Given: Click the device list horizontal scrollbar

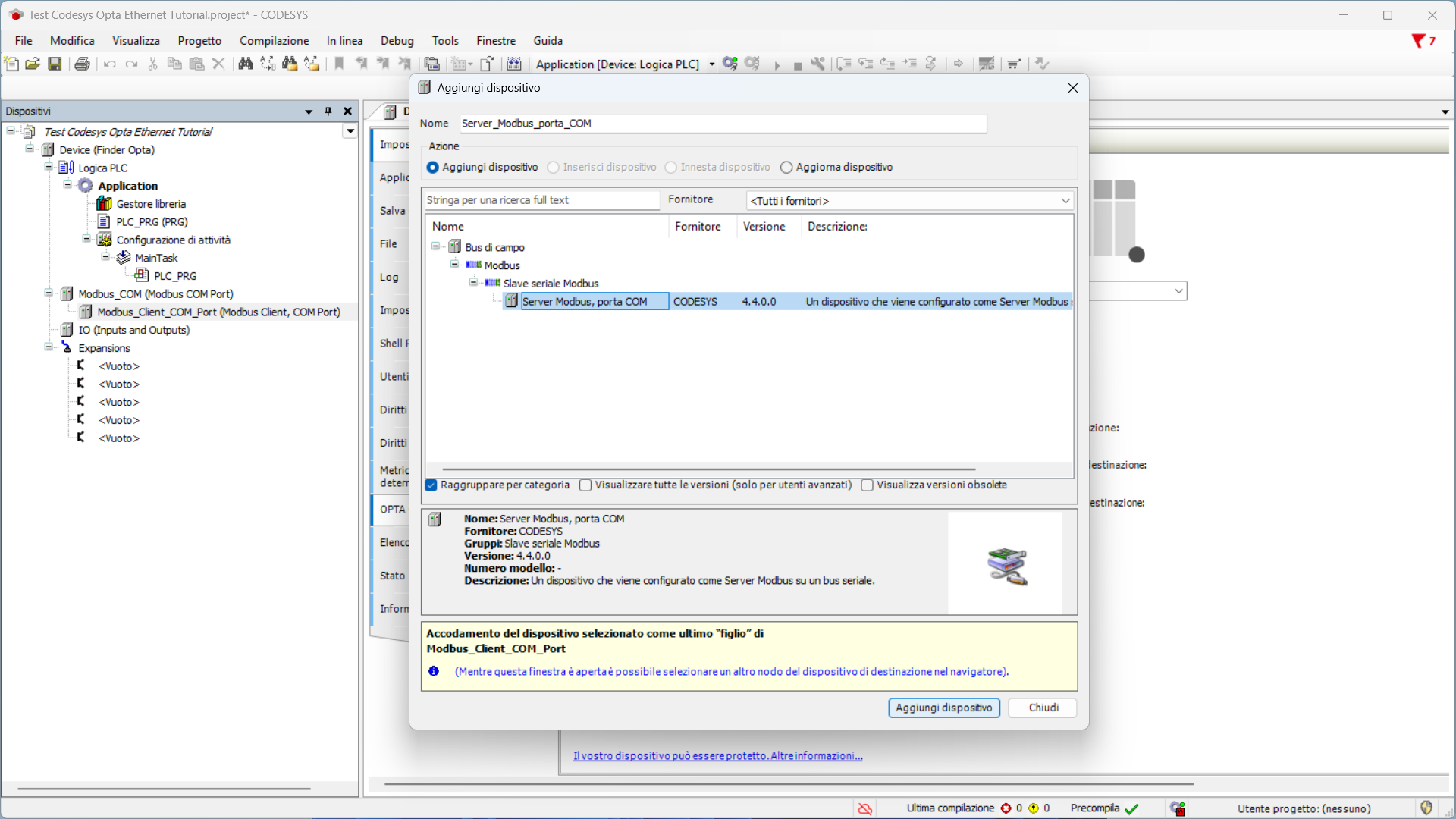Looking at the screenshot, I should pyautogui.click(x=708, y=469).
